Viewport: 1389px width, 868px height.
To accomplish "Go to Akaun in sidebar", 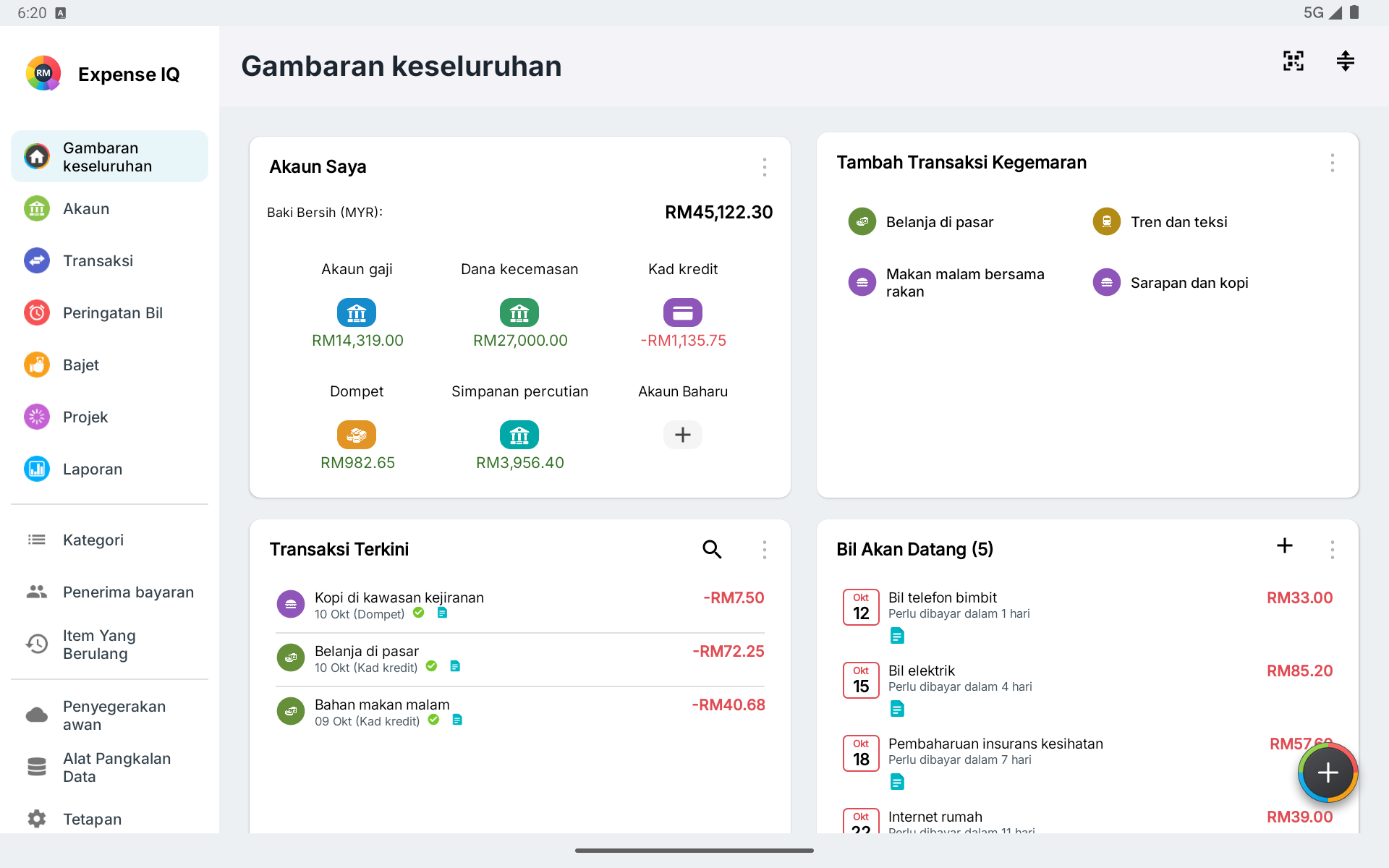I will (x=109, y=209).
